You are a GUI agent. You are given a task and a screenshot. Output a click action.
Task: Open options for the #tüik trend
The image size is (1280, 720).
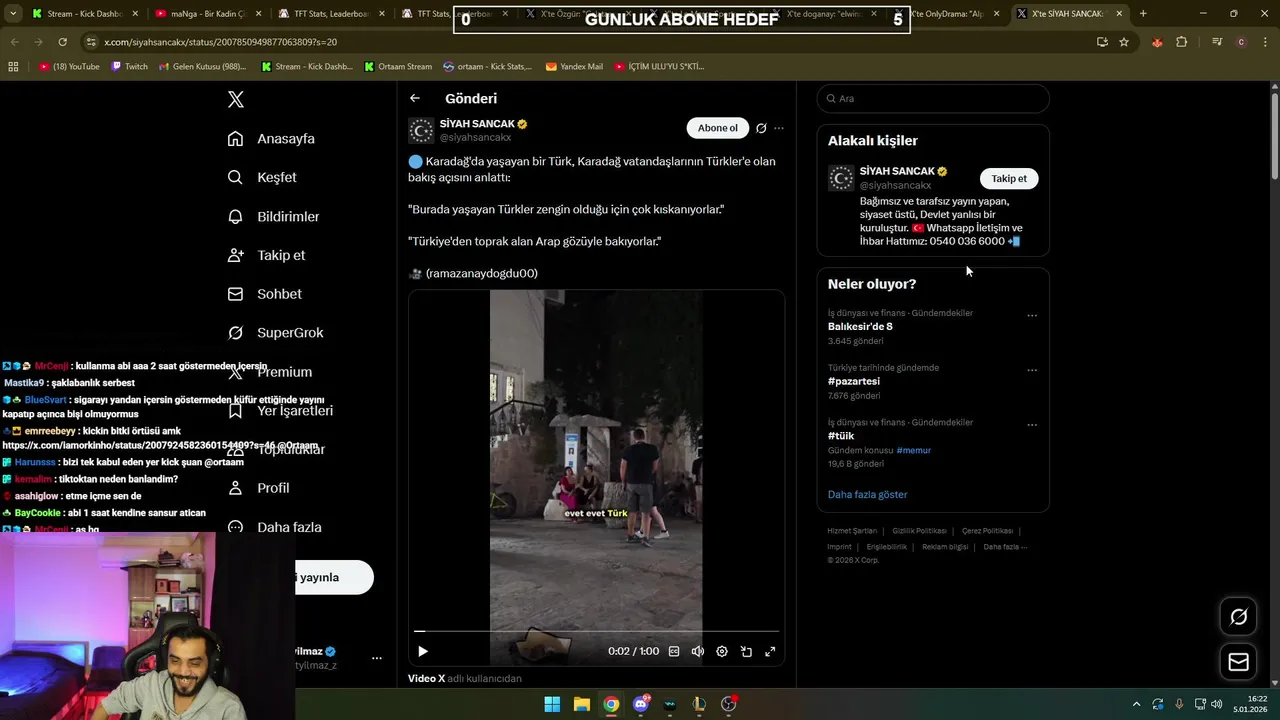coord(1032,425)
